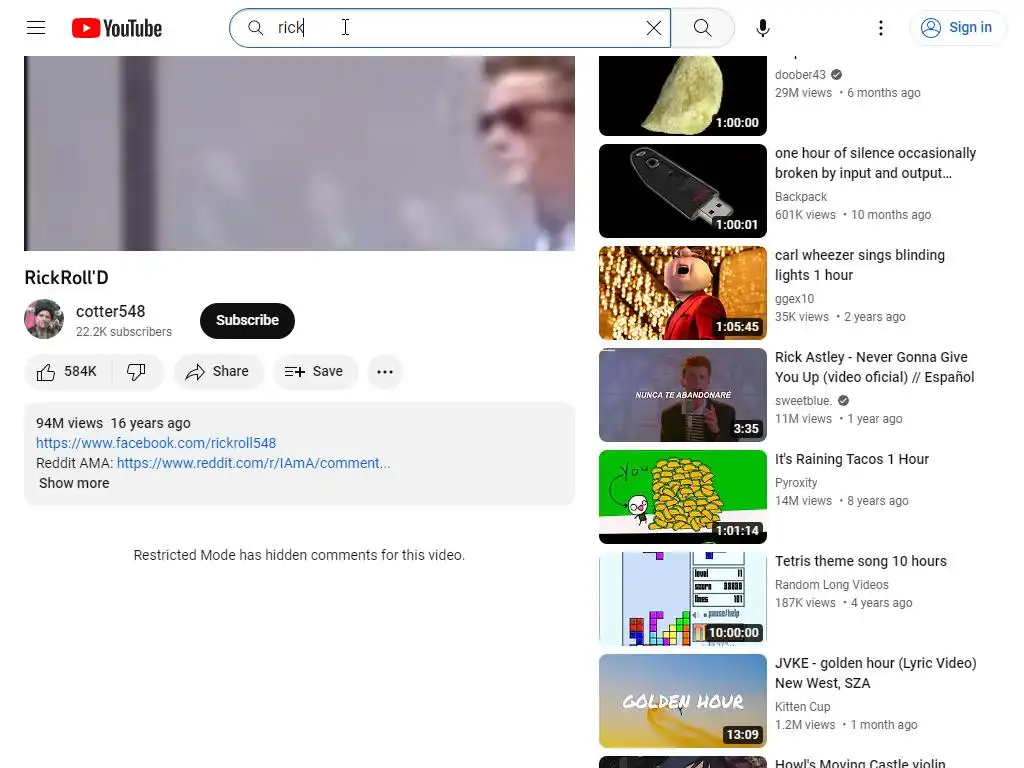
Task: Expand description with Show more
Action: 74,483
